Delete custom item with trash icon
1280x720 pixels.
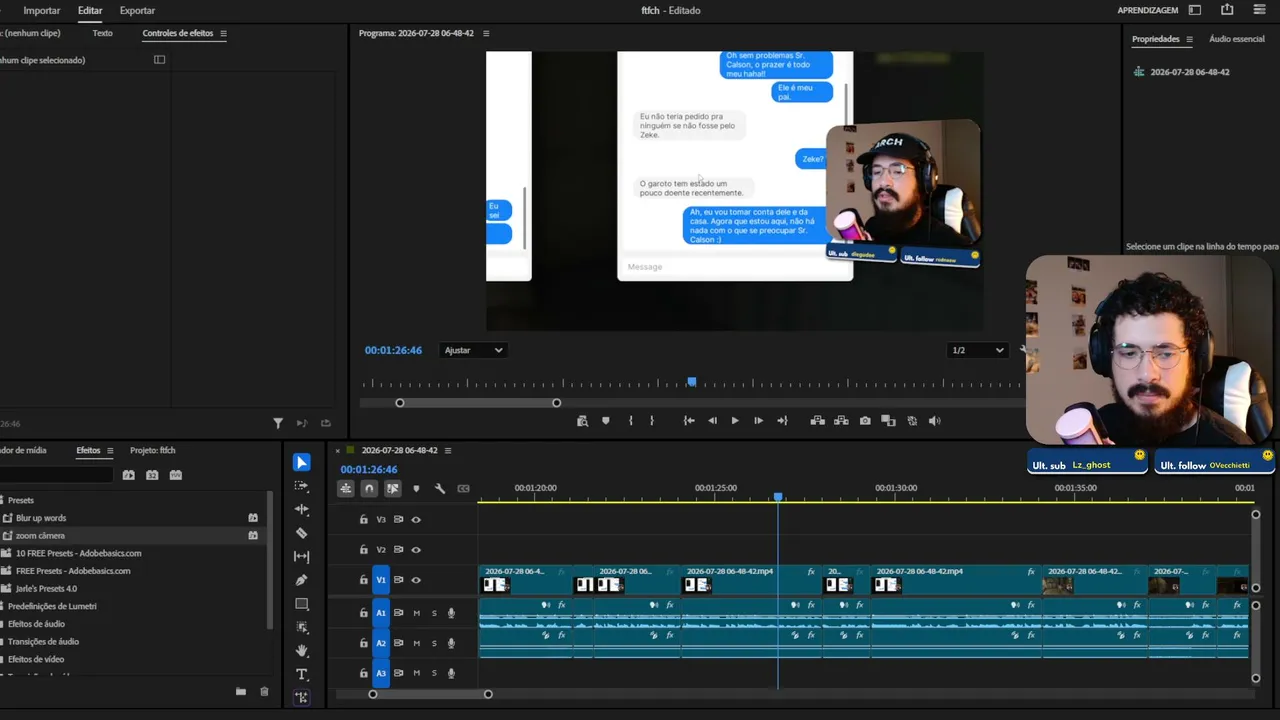[264, 691]
